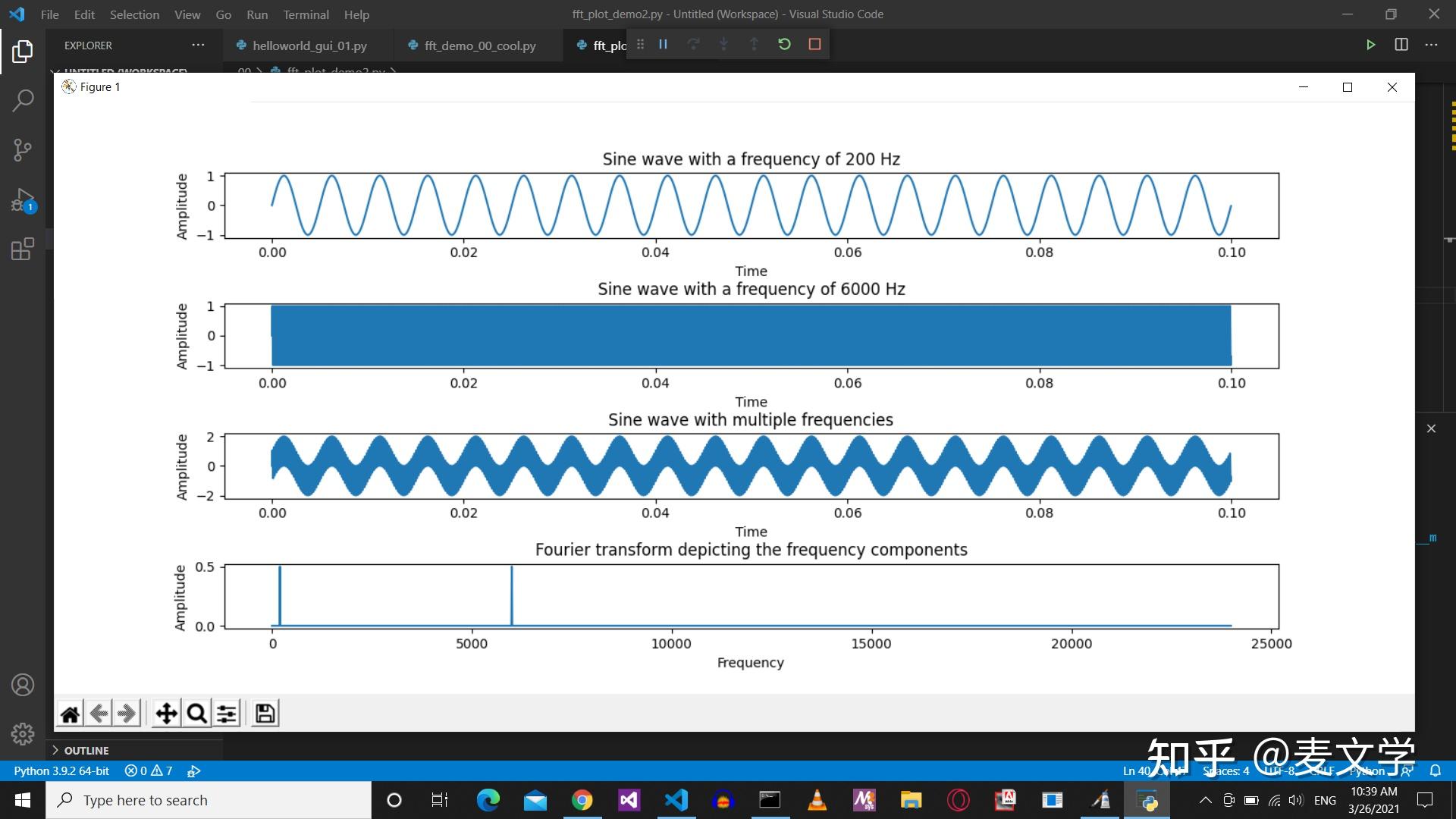Open the Source Control view
The width and height of the screenshot is (1456, 819).
[23, 149]
